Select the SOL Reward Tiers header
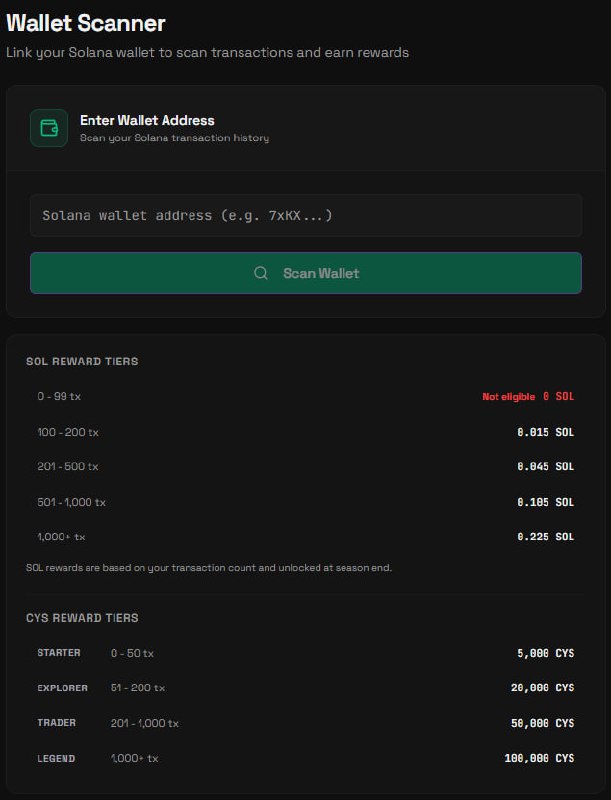611x800 pixels. [x=82, y=361]
